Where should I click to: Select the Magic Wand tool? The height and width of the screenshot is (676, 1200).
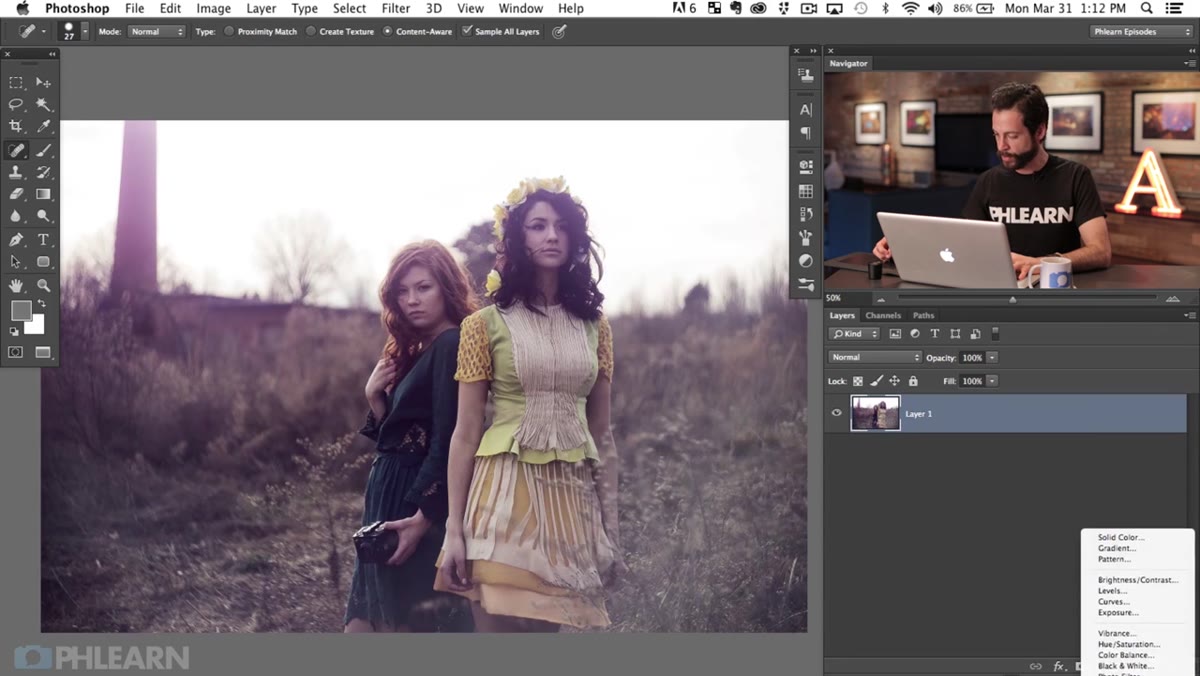click(x=43, y=104)
